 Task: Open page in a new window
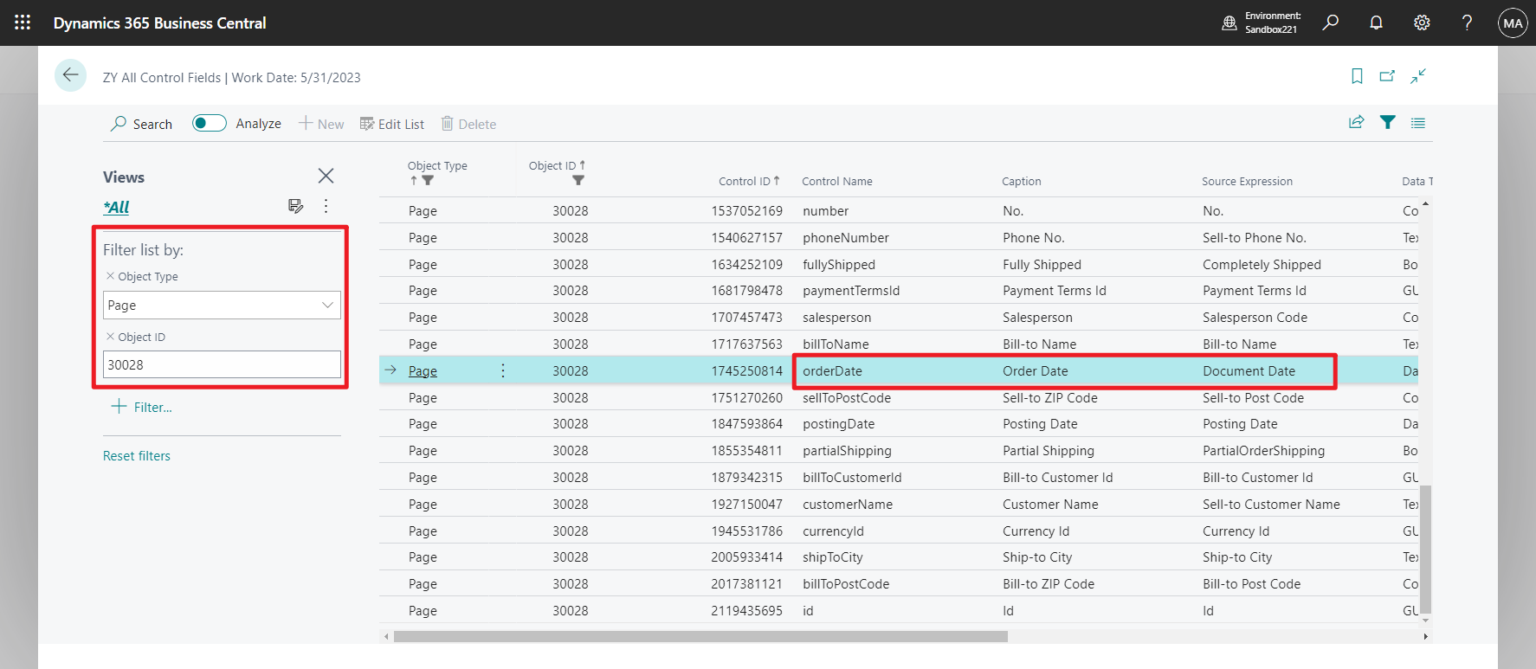[1387, 76]
